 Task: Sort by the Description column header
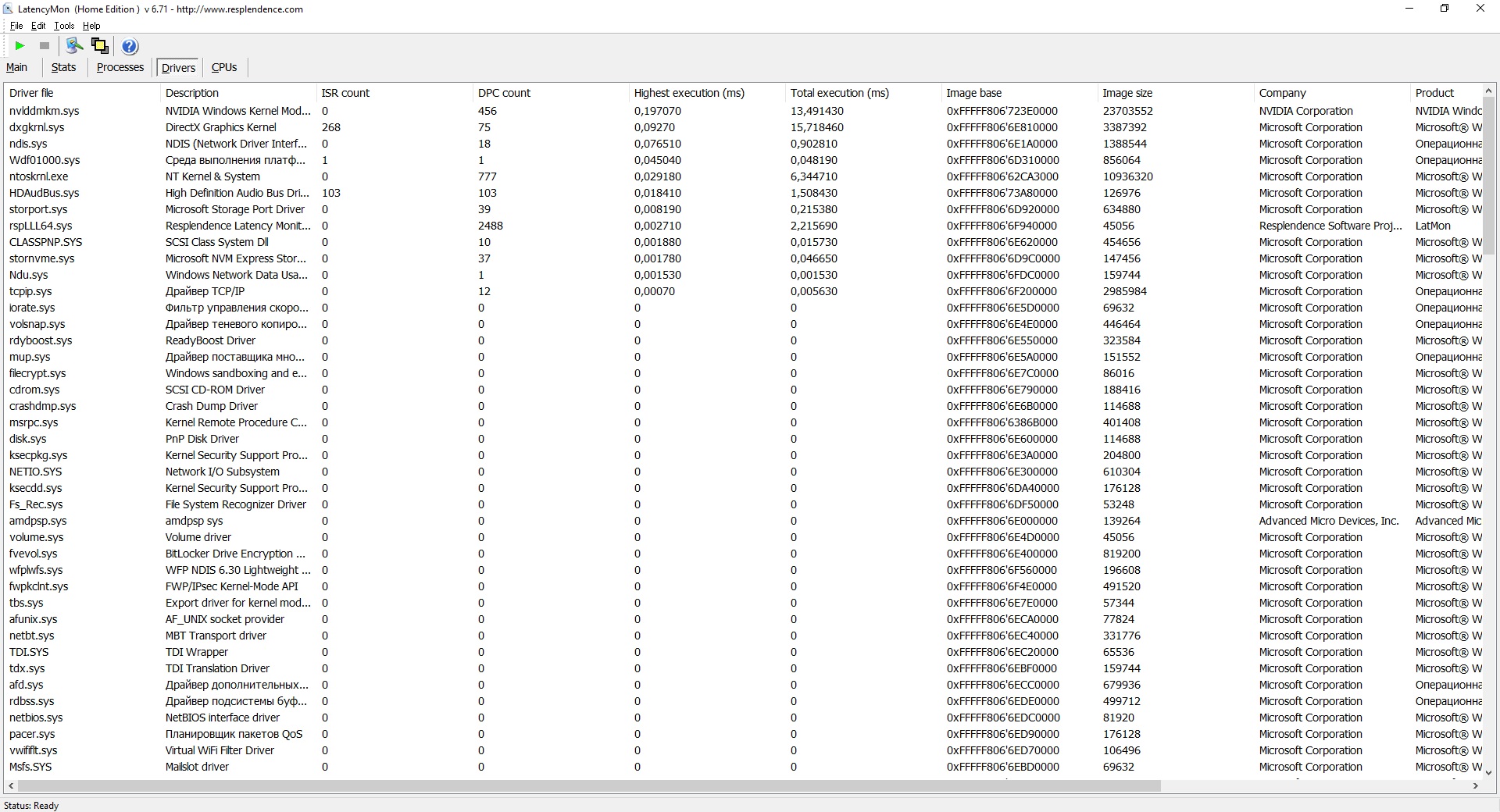(238, 93)
